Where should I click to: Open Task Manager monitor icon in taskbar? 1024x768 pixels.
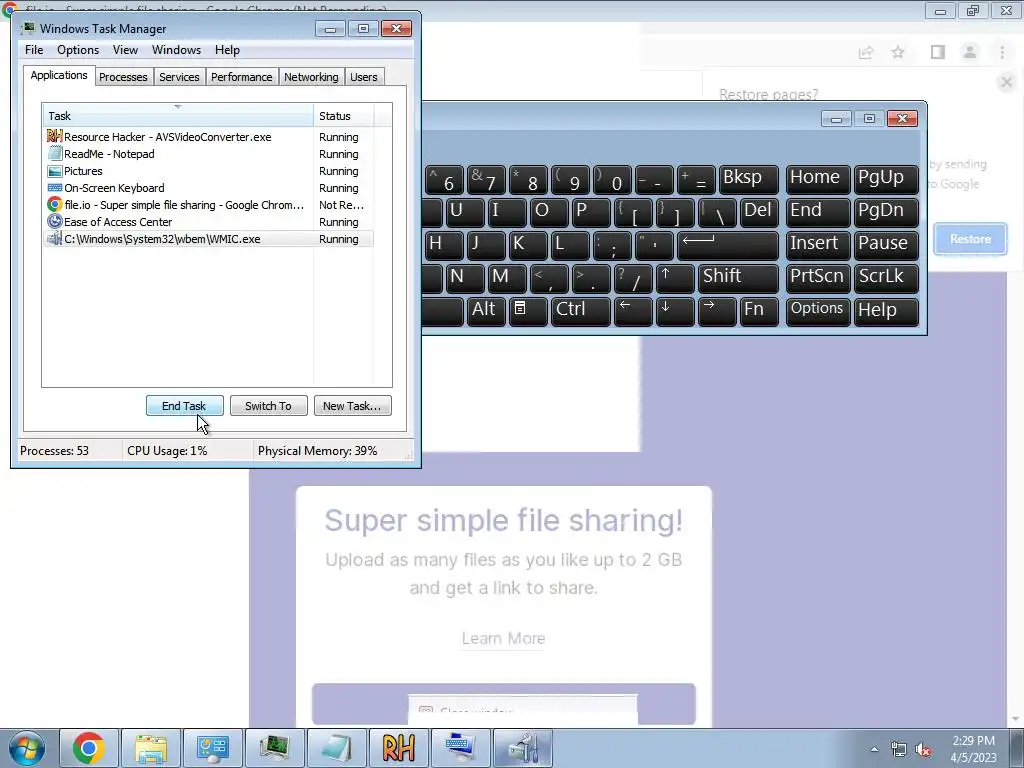[x=275, y=748]
